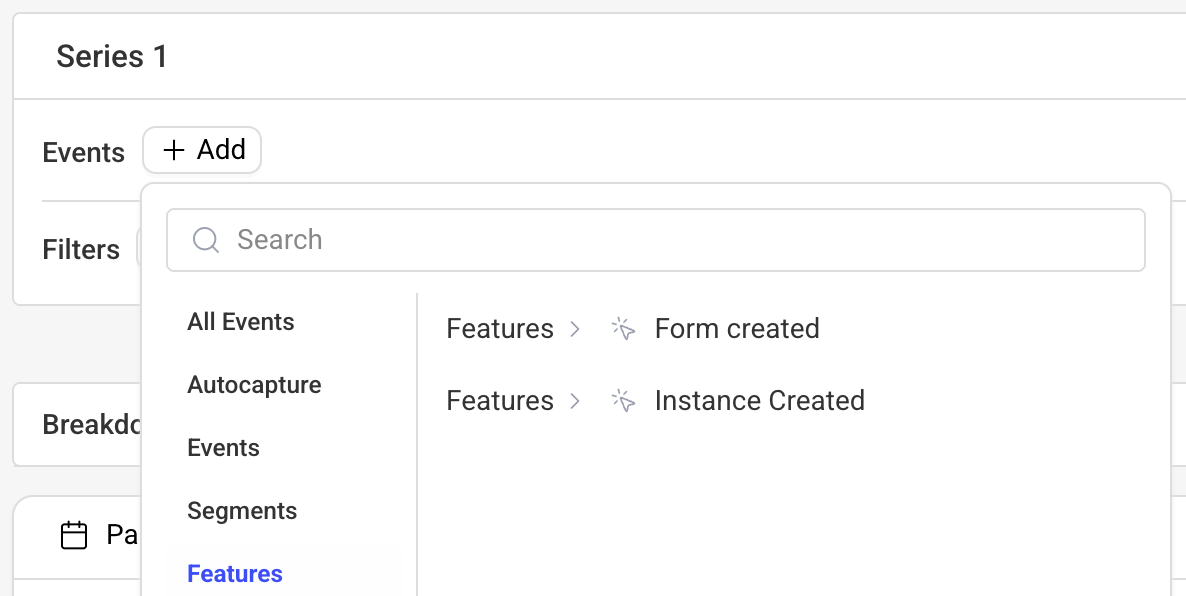Image resolution: width=1186 pixels, height=596 pixels.
Task: Switch to the Autocapture category
Action: (254, 384)
